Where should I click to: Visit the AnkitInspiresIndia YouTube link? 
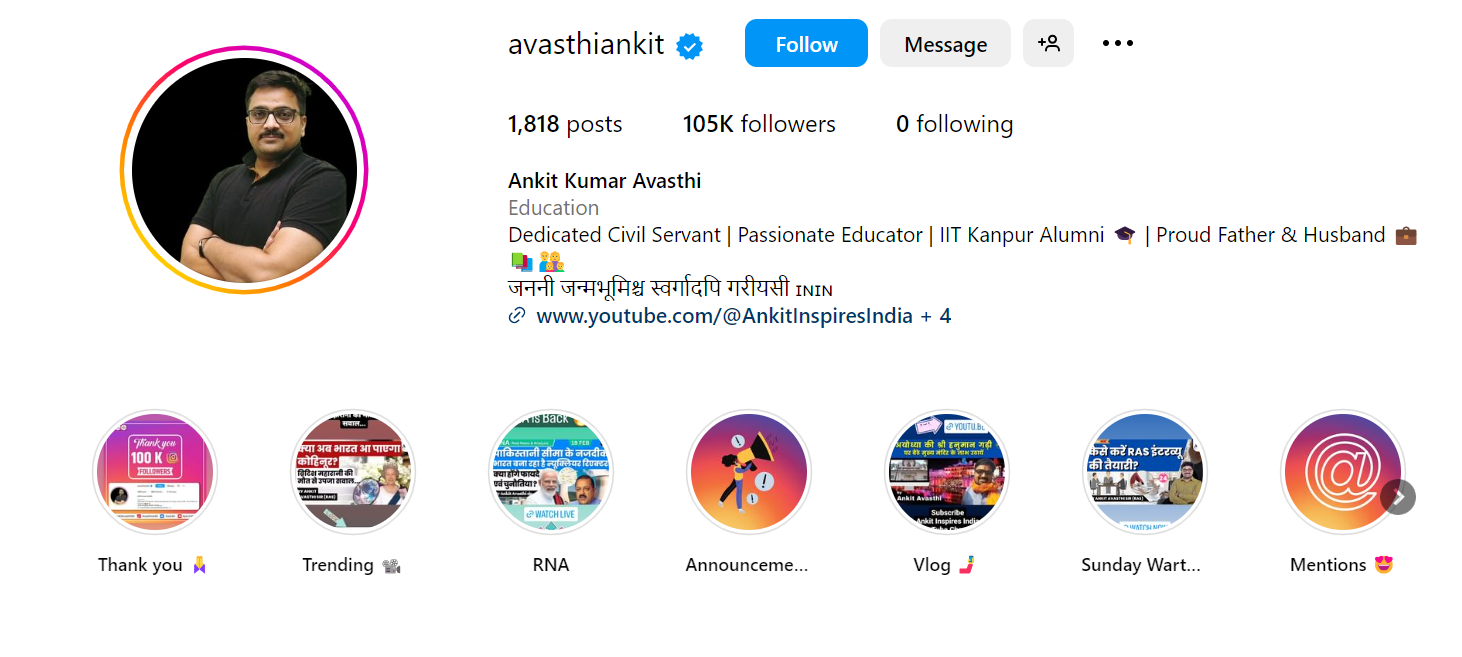[x=725, y=316]
